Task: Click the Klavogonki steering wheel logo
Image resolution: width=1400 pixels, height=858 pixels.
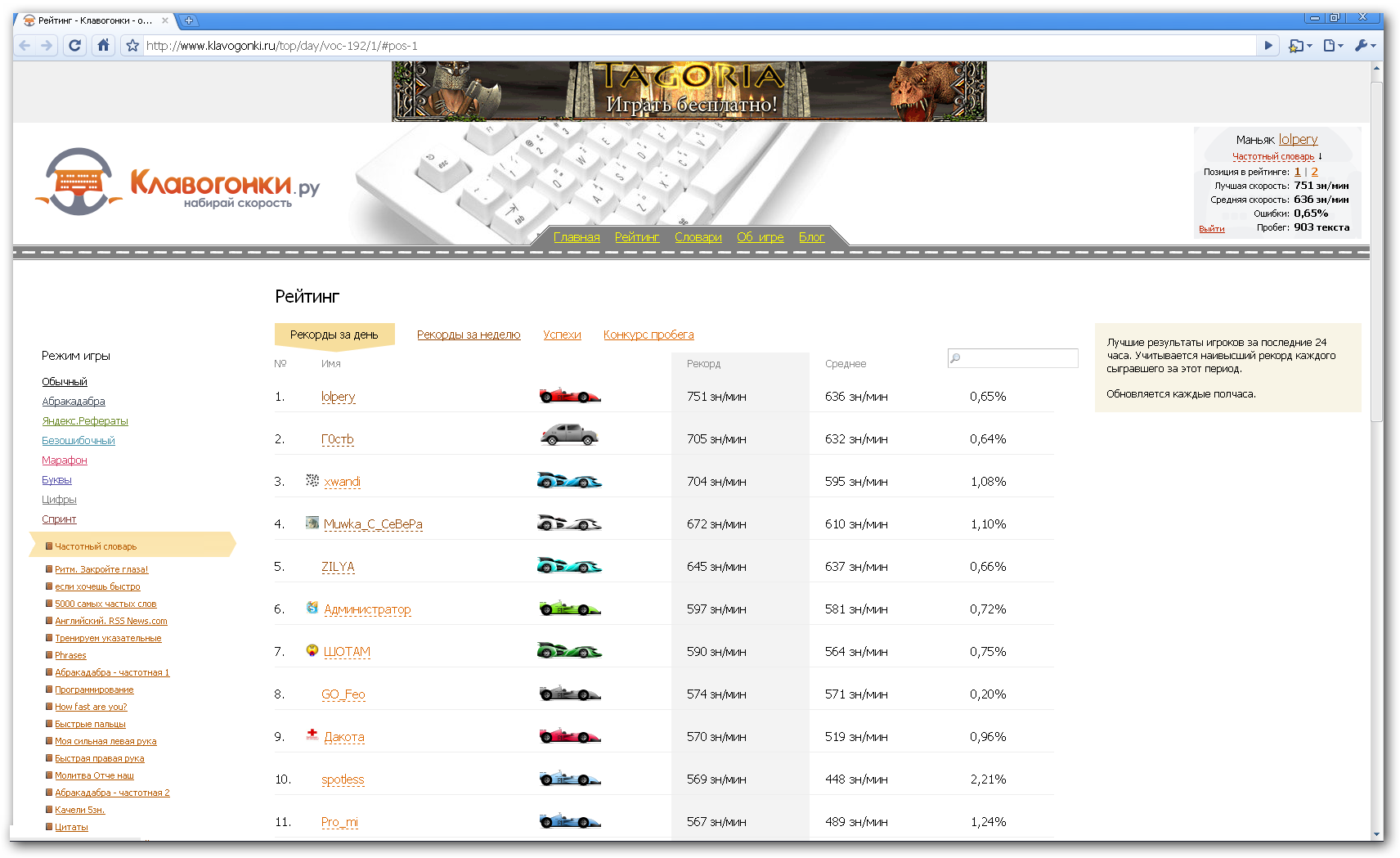Action: 79,182
